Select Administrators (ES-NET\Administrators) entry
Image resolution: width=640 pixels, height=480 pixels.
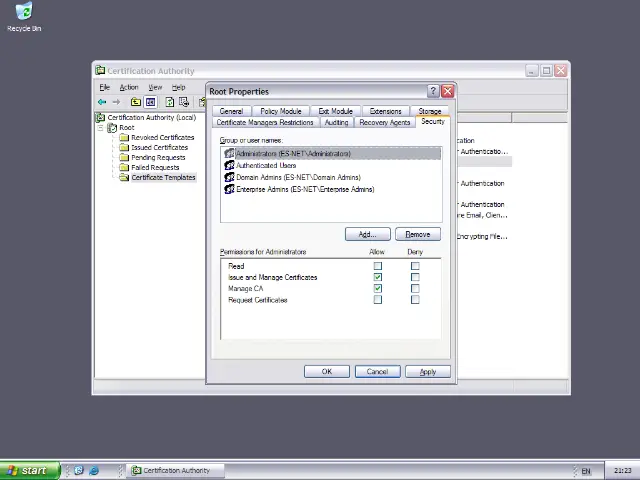293,153
